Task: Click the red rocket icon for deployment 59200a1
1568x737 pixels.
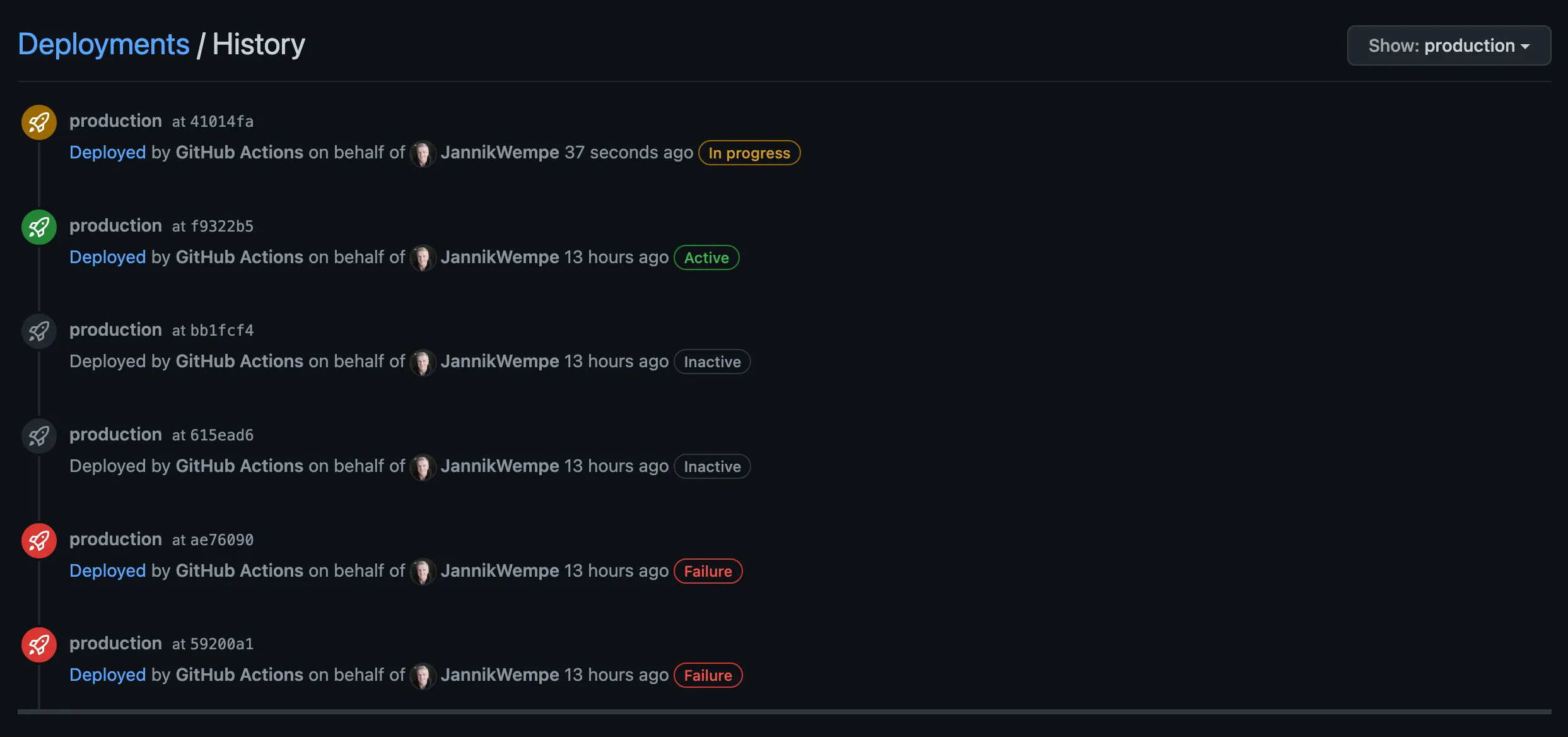Action: click(38, 644)
